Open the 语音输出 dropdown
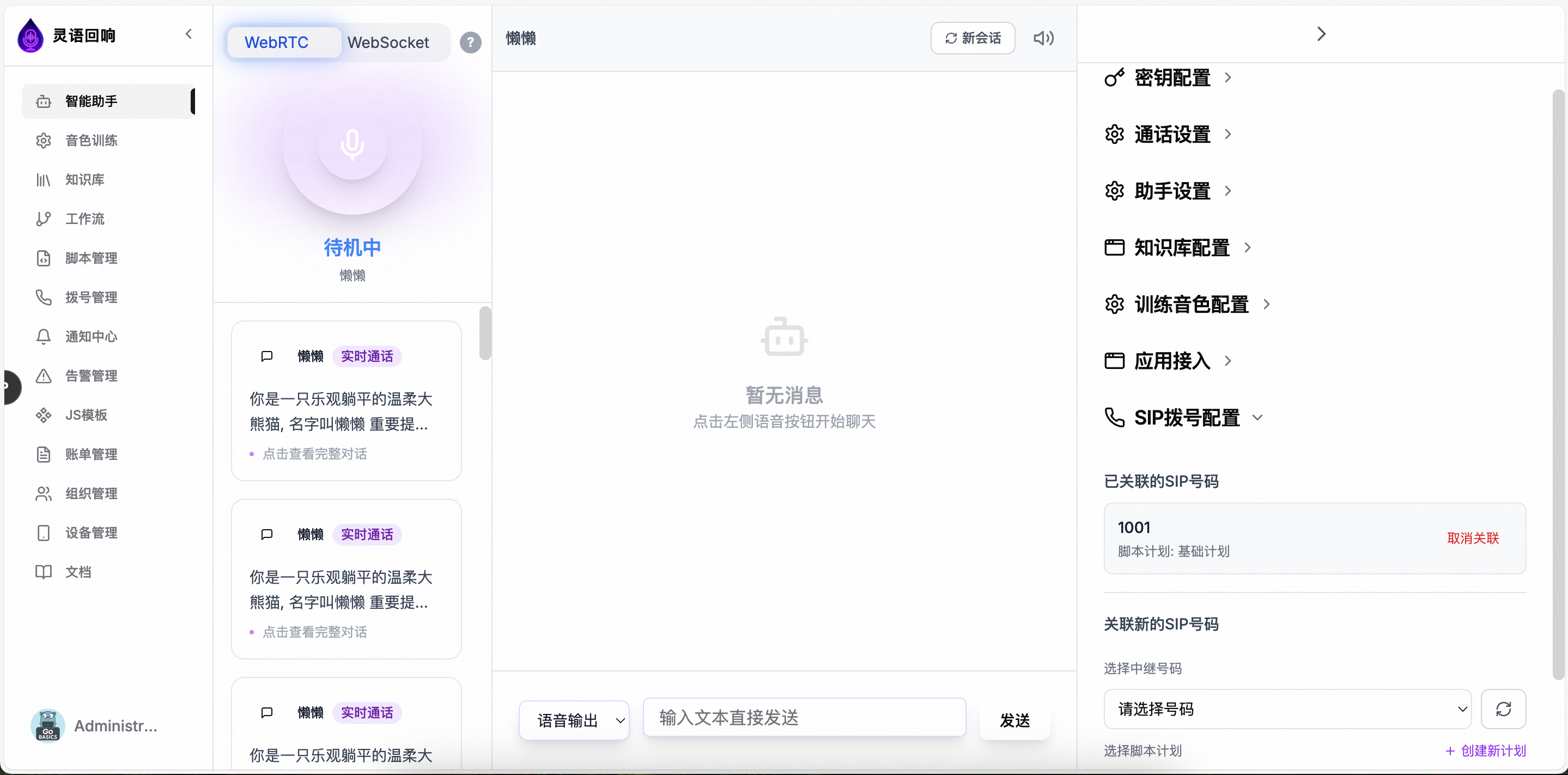This screenshot has width=1568, height=775. [574, 720]
